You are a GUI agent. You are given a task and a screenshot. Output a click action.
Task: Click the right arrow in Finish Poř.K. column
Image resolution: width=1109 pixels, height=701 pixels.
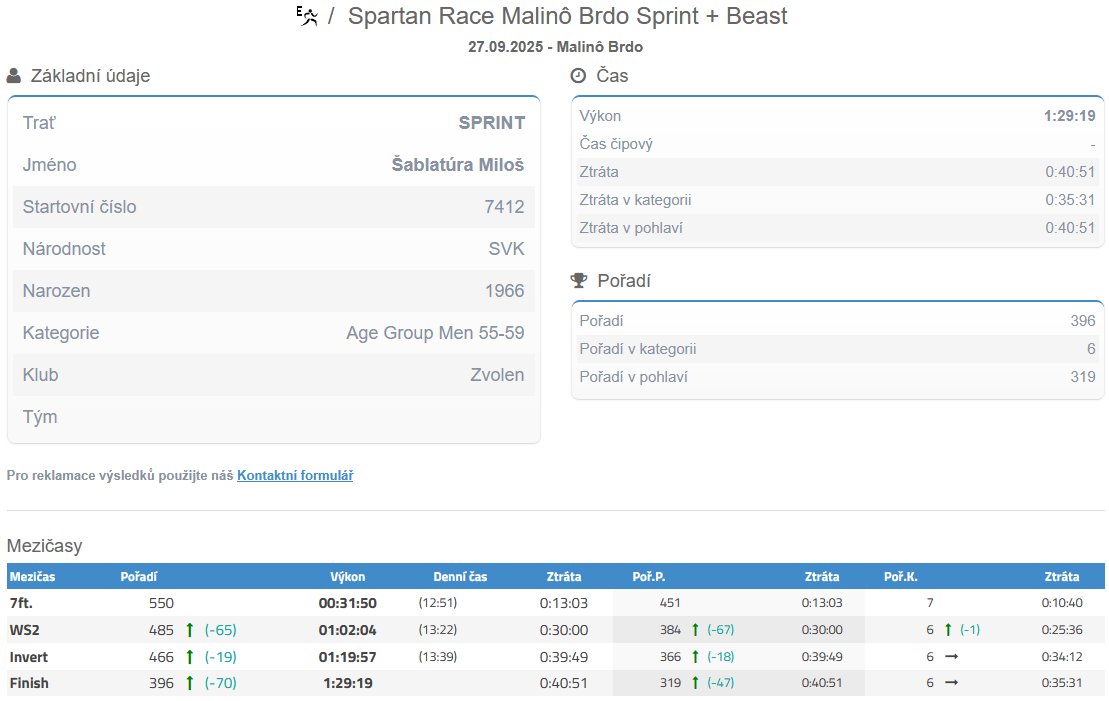click(951, 683)
